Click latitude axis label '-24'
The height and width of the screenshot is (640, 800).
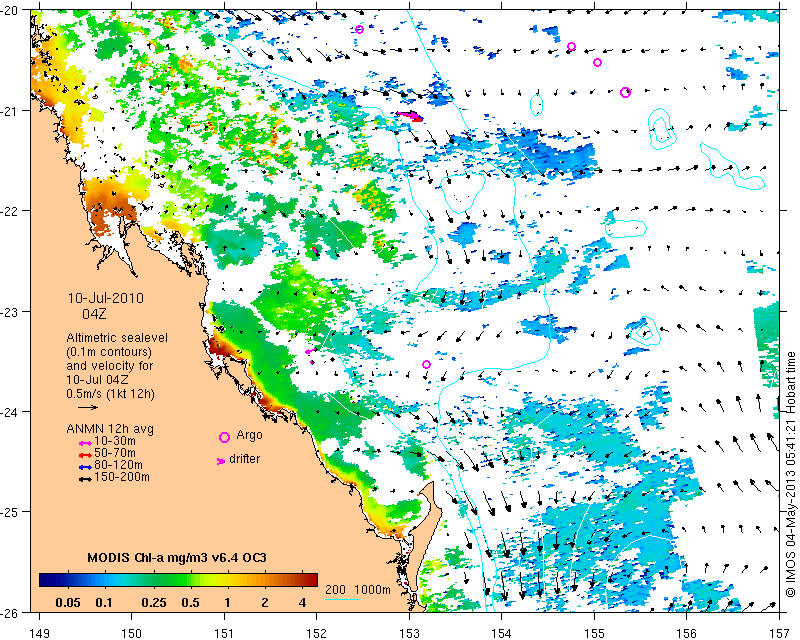pyautogui.click(x=10, y=411)
